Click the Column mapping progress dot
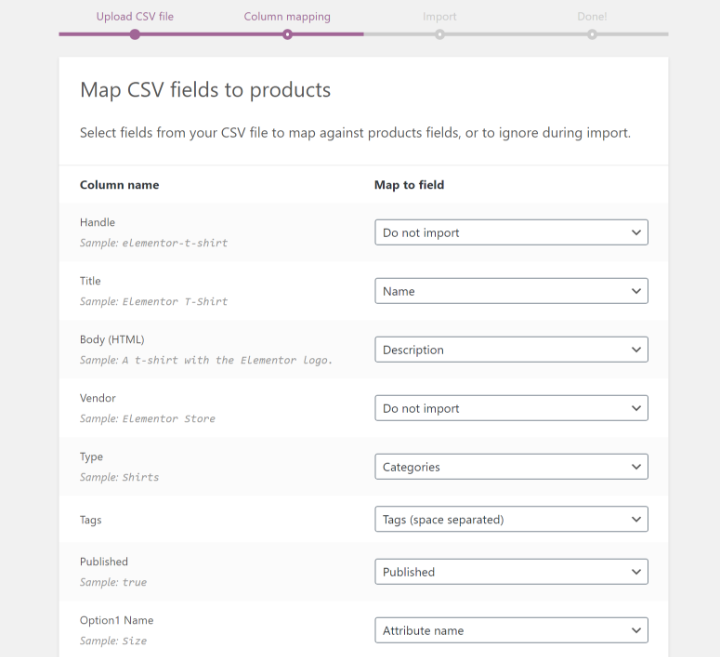Viewport: 720px width, 657px height. (287, 34)
